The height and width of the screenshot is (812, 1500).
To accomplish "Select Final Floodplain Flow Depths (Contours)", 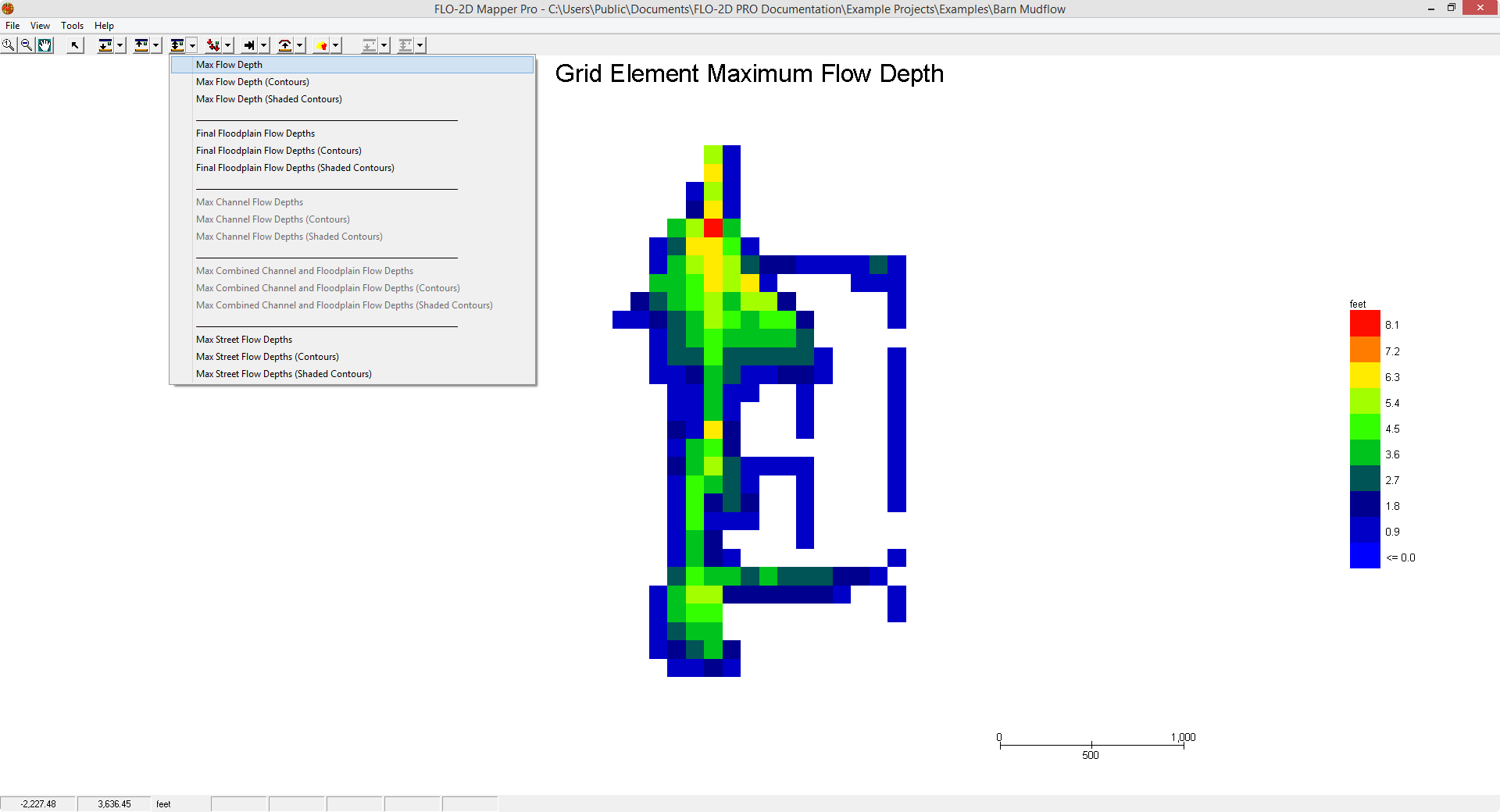I will point(278,151).
